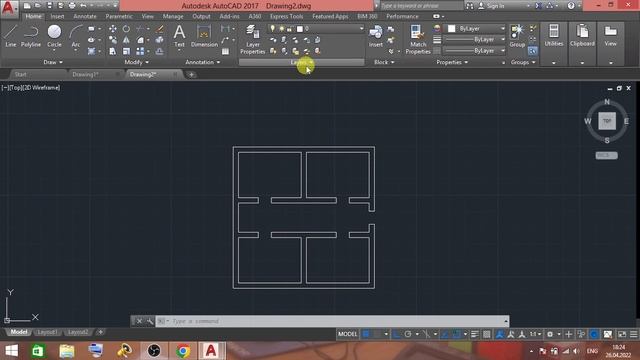The width and height of the screenshot is (640, 360).
Task: Click the Print icon in quick access toolbar
Action: [x=72, y=6]
